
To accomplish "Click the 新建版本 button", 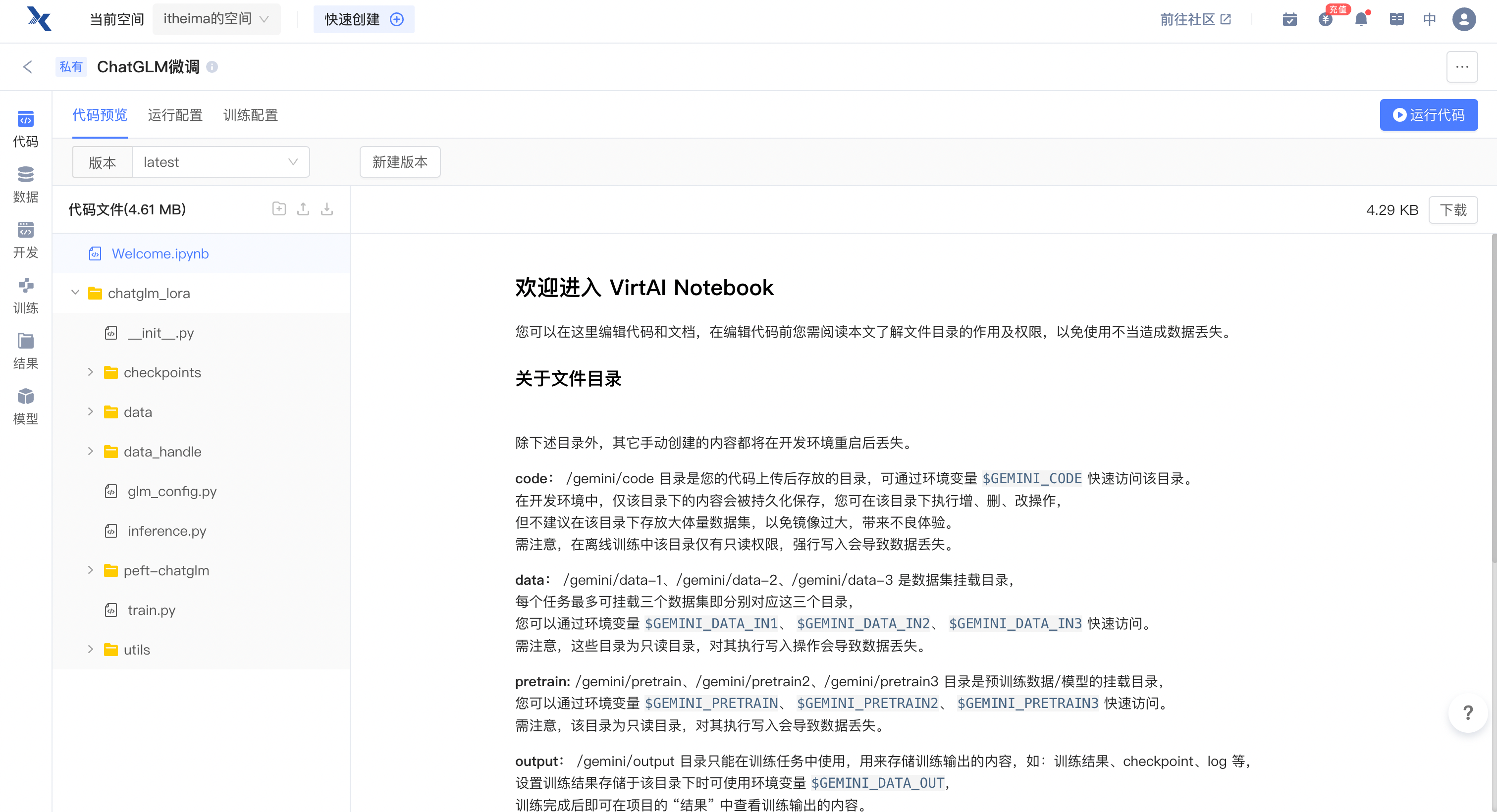I will [400, 162].
